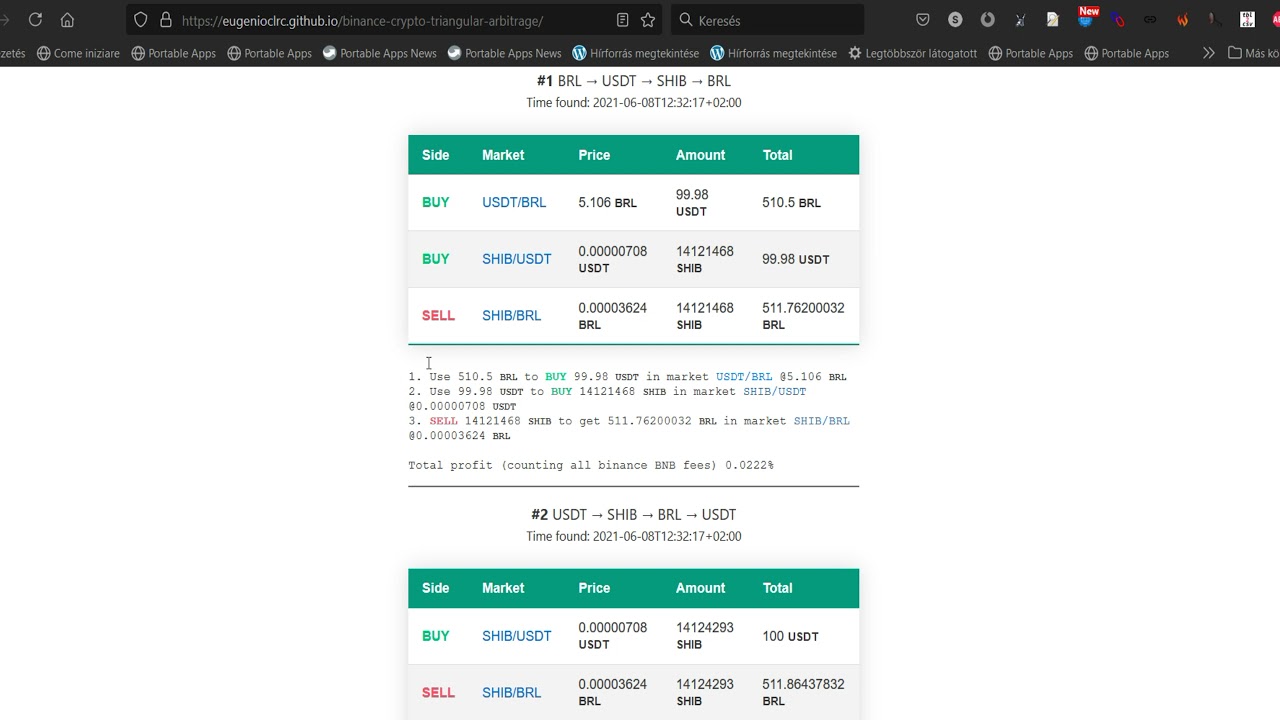
Task: Click Time found line under heading #1
Action: [x=633, y=103]
